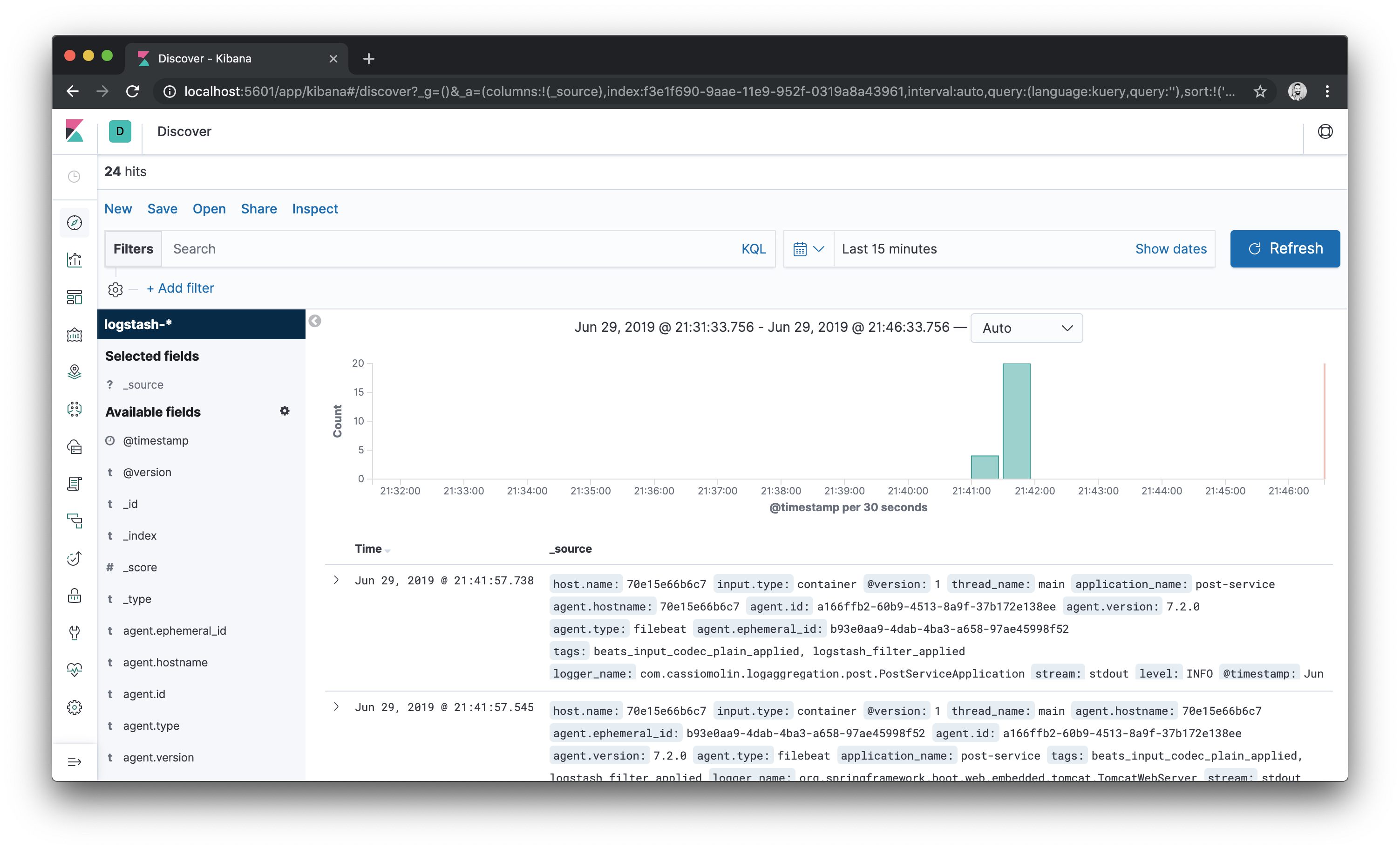
Task: Click the Refresh button
Action: point(1285,249)
